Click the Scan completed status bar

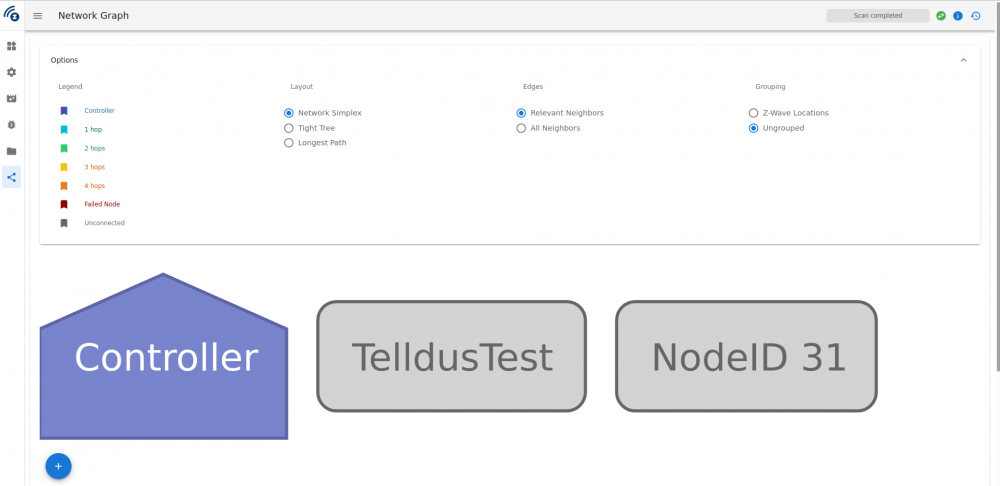click(x=877, y=16)
